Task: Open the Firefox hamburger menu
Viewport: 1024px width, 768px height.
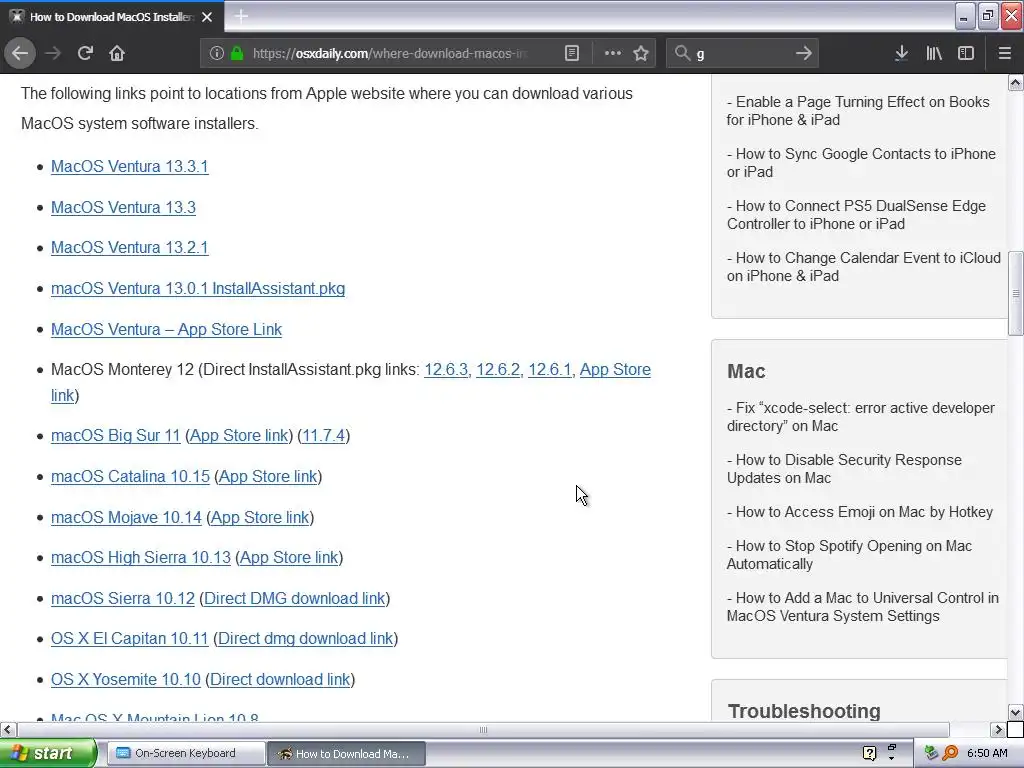Action: coord(1005,54)
